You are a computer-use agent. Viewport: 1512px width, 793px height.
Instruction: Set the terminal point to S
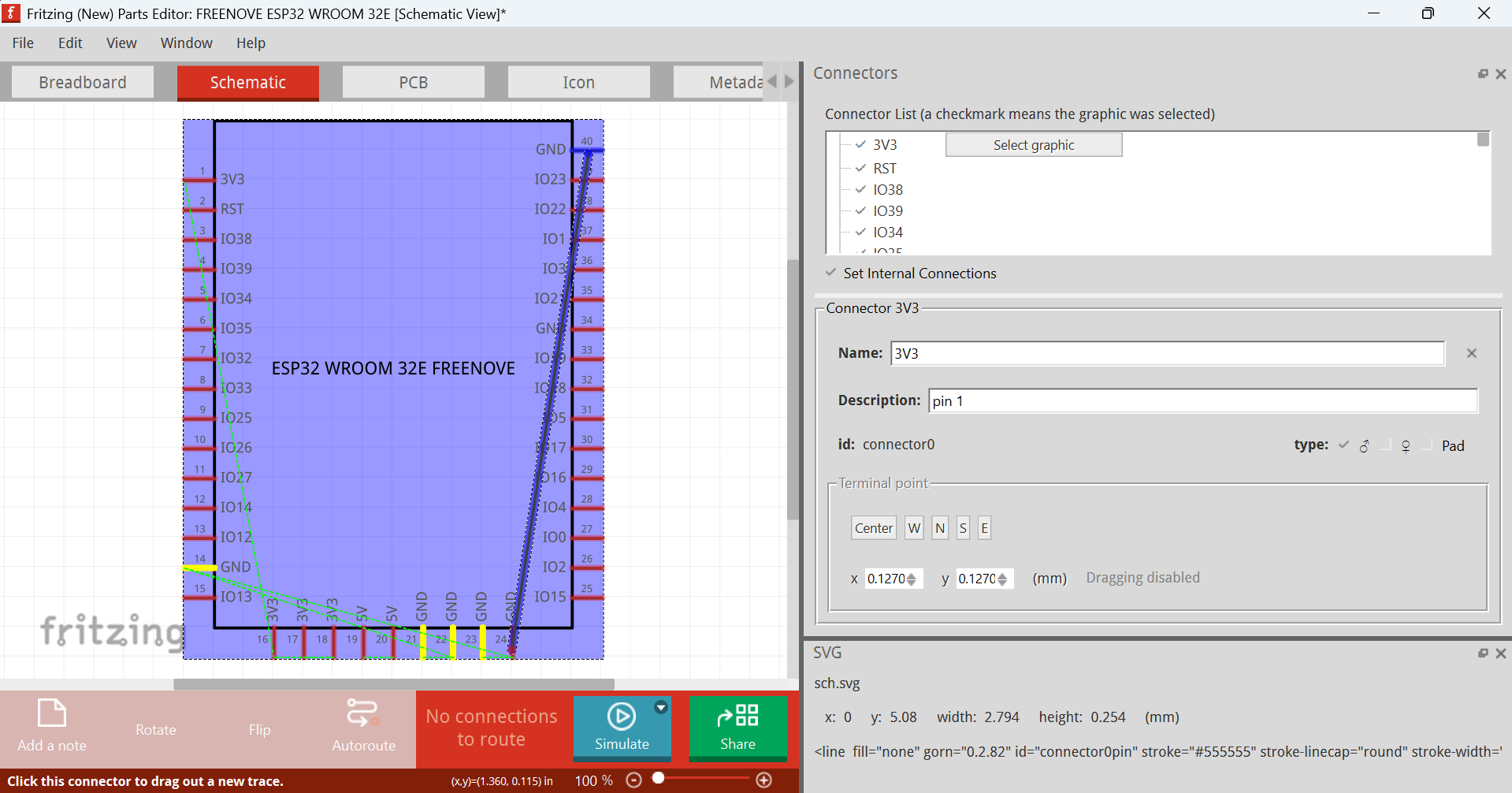[x=963, y=528]
